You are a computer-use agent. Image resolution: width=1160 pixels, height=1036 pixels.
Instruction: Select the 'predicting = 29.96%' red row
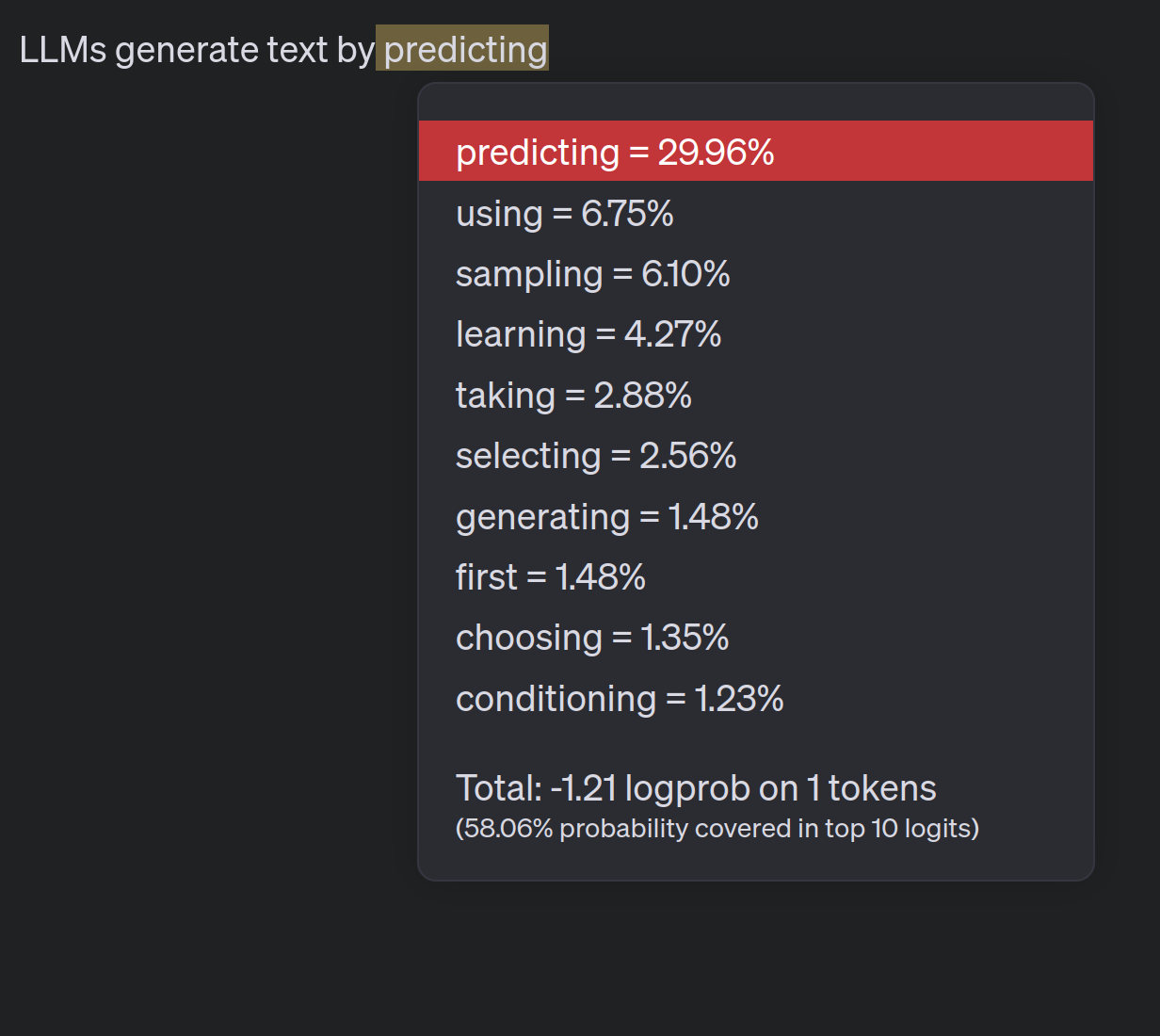click(x=756, y=151)
